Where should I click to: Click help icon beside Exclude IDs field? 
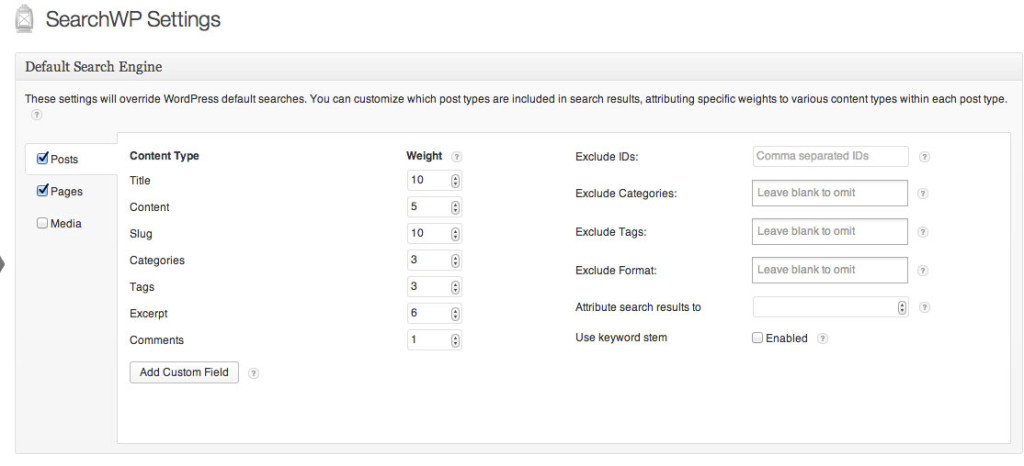pos(925,157)
